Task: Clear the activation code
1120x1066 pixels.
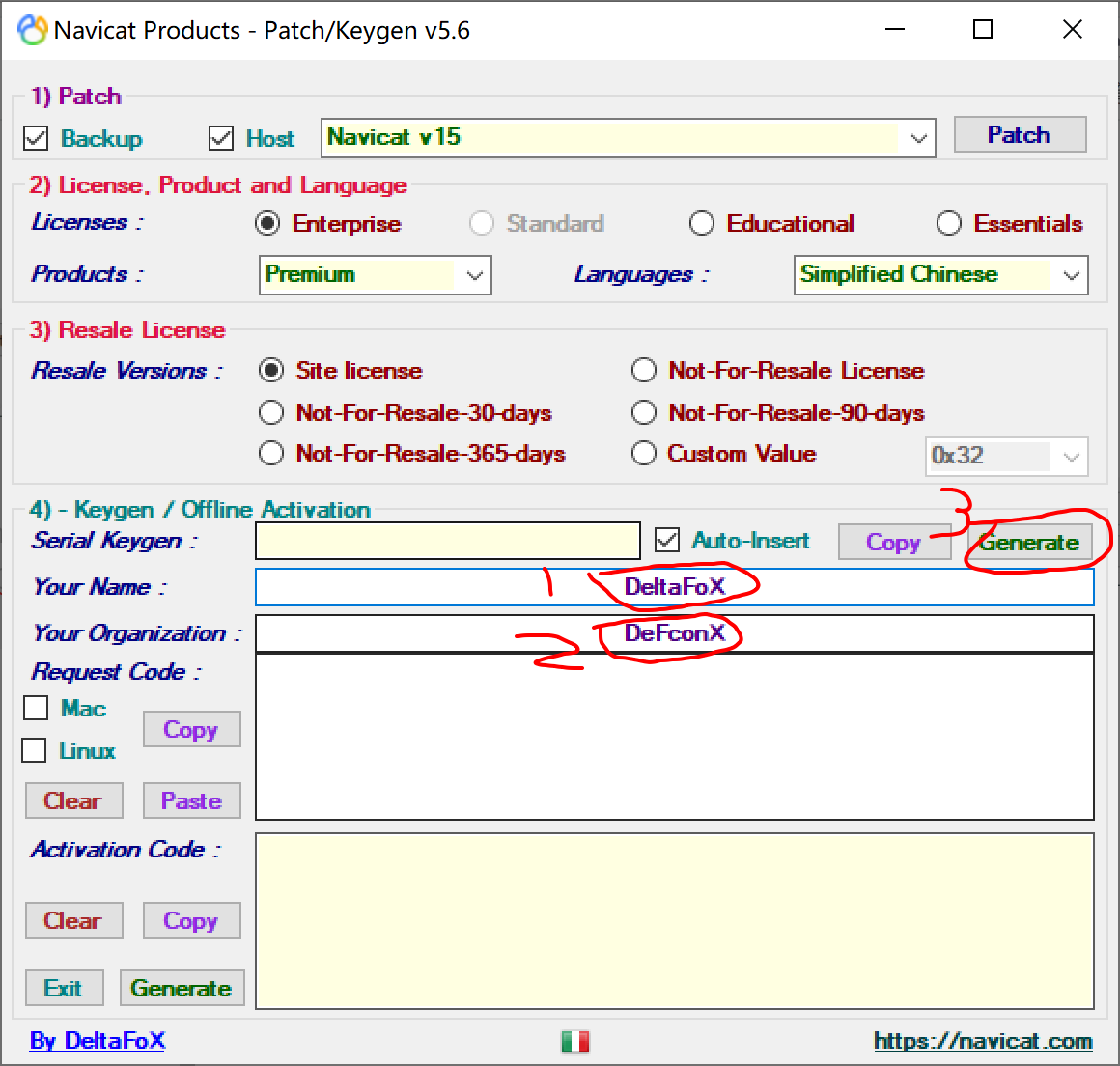Action: pos(73,920)
